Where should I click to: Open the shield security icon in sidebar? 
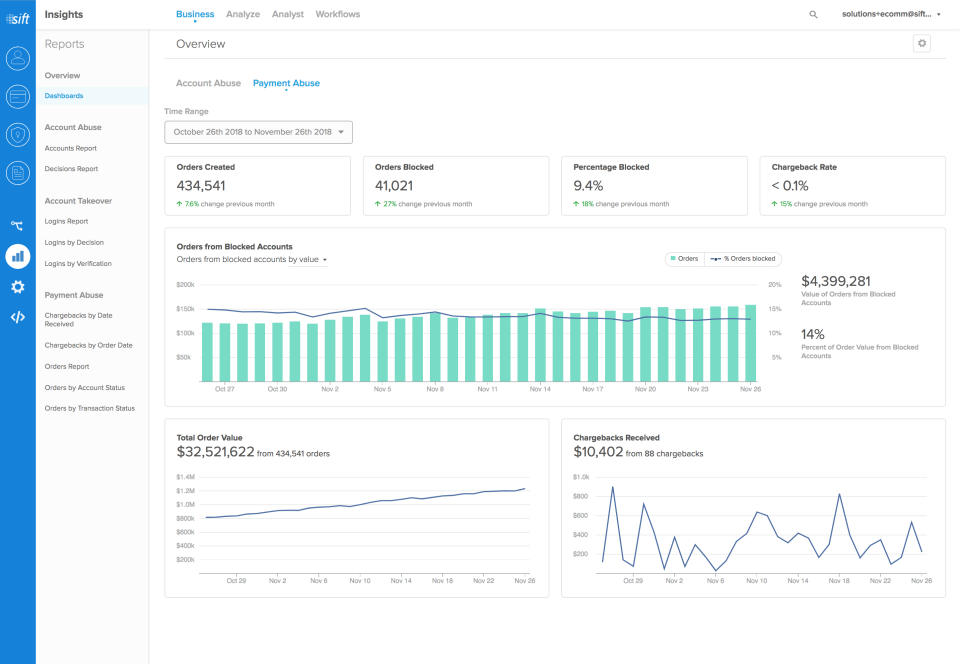17,135
